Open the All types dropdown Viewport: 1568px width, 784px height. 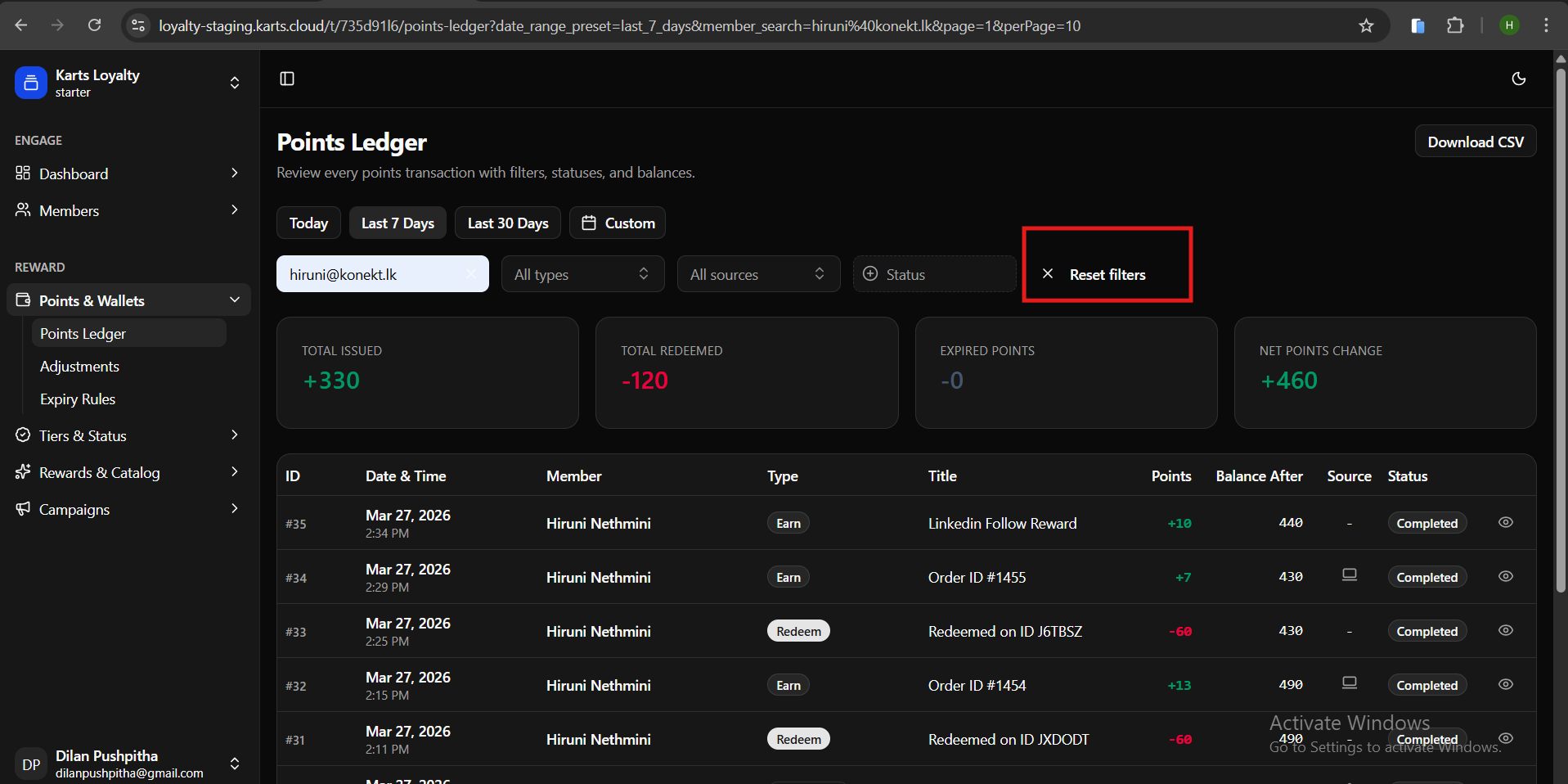[x=582, y=274]
